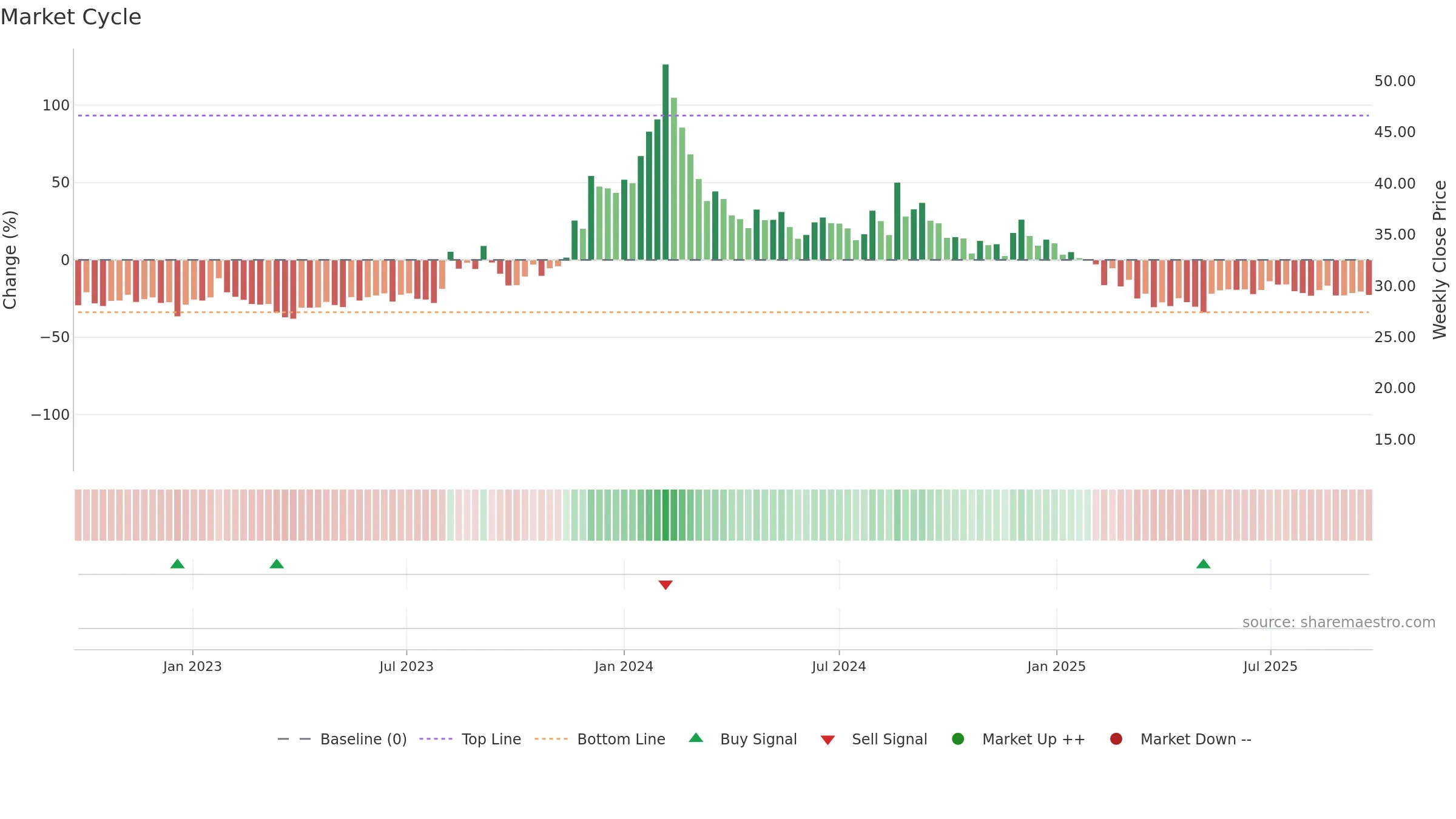Click the Weekly Close Price axis title
This screenshot has height=819, width=1456.
[1440, 260]
